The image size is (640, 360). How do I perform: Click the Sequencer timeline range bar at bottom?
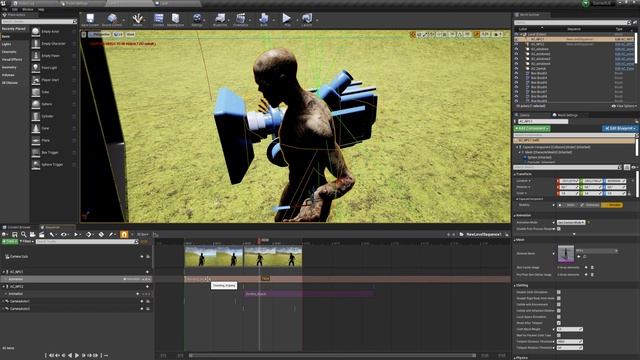coord(332,356)
